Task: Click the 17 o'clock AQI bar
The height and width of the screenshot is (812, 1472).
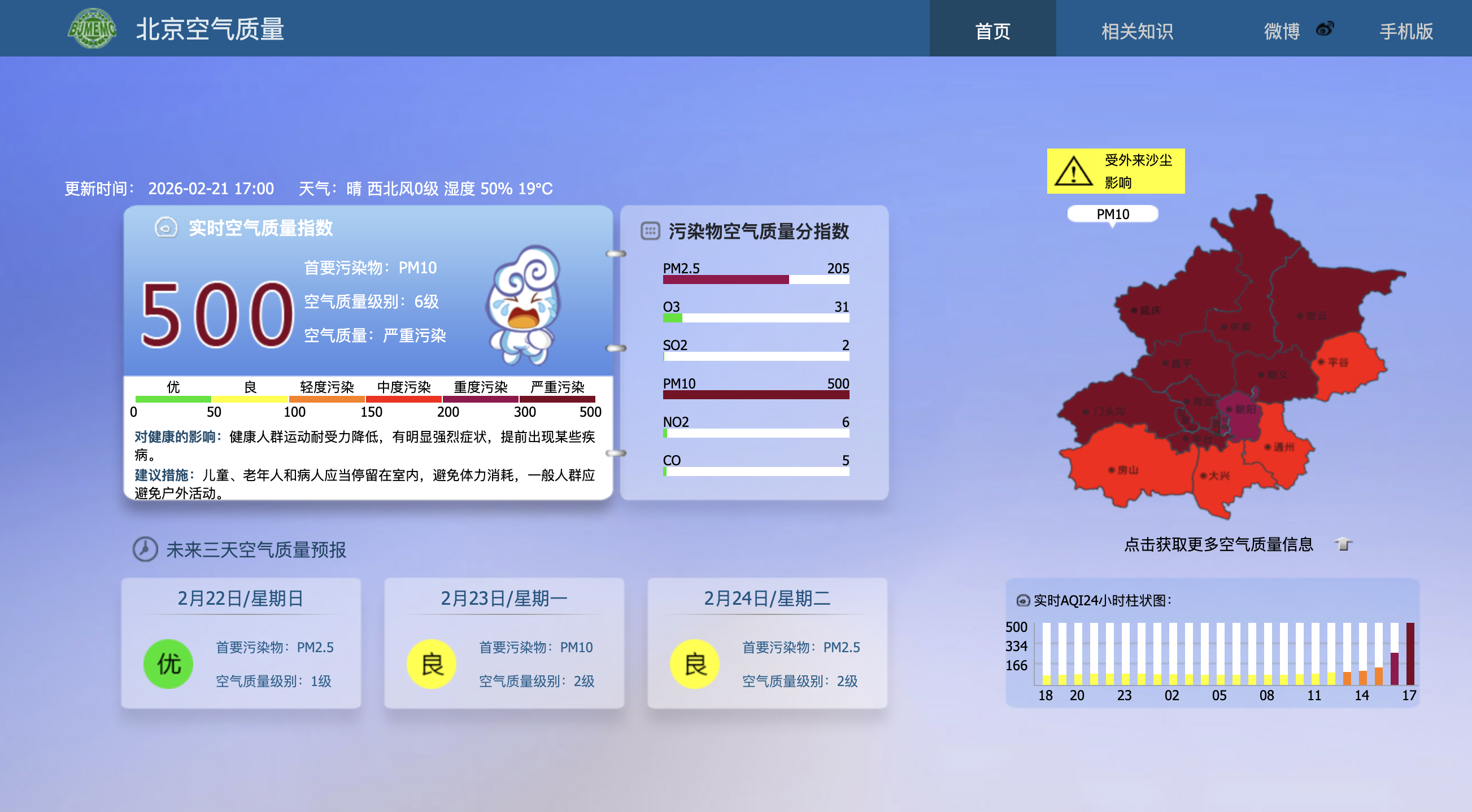Action: 1410,654
